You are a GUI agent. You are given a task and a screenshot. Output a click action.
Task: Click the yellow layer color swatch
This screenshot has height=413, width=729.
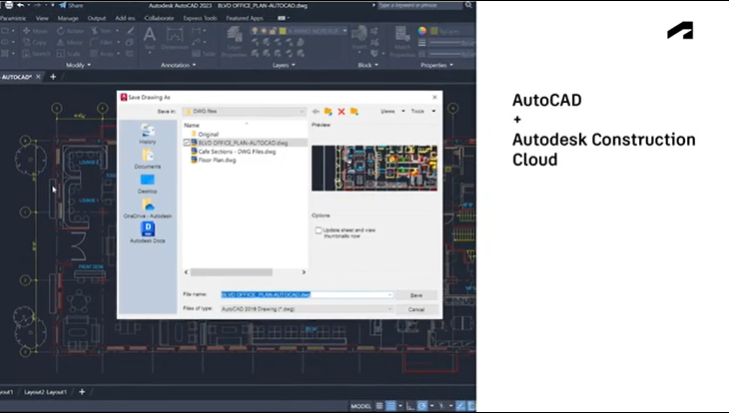(x=282, y=31)
